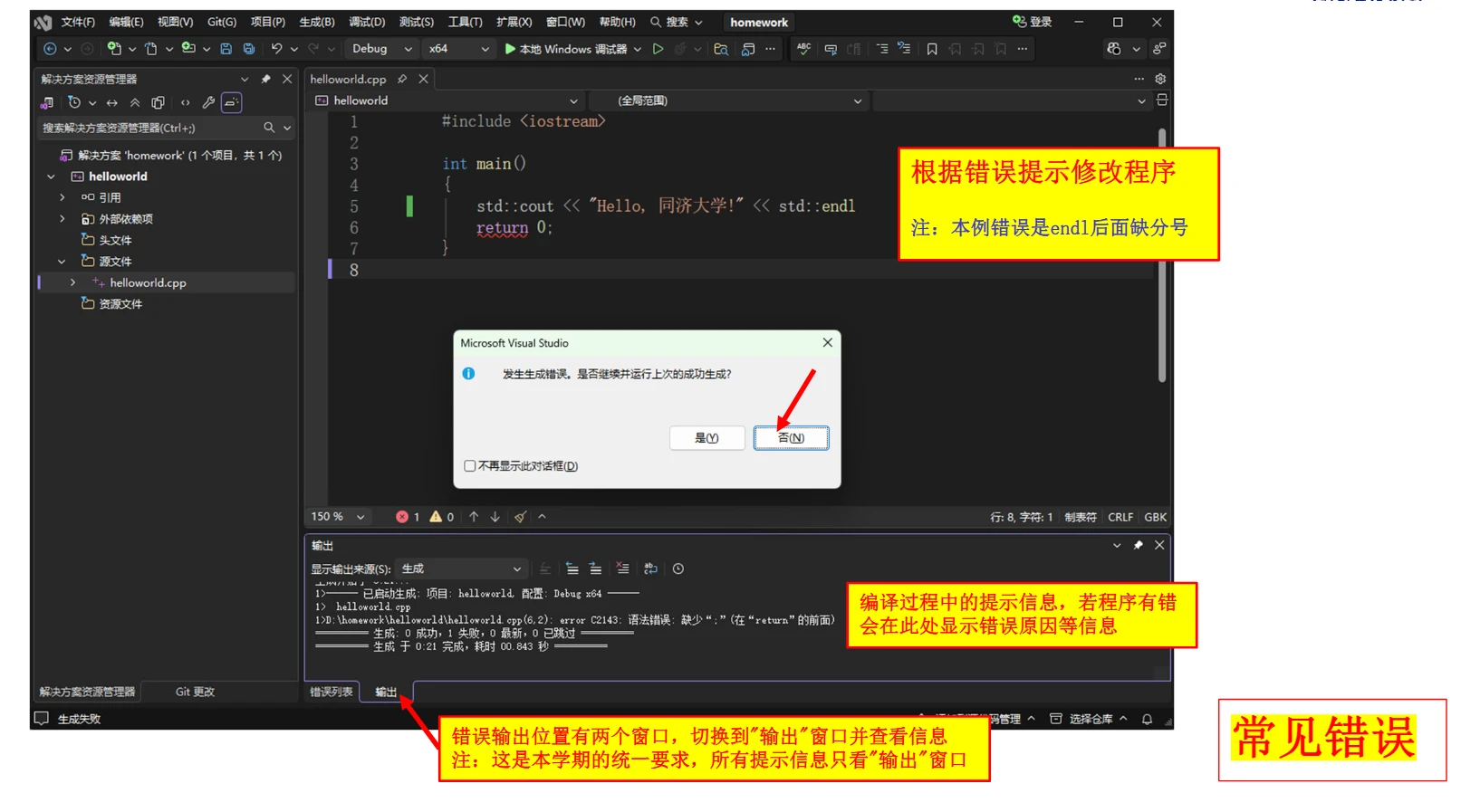Viewport: 1461px width, 812px height.
Task: Open the 工具(T) menu
Action: point(466,22)
